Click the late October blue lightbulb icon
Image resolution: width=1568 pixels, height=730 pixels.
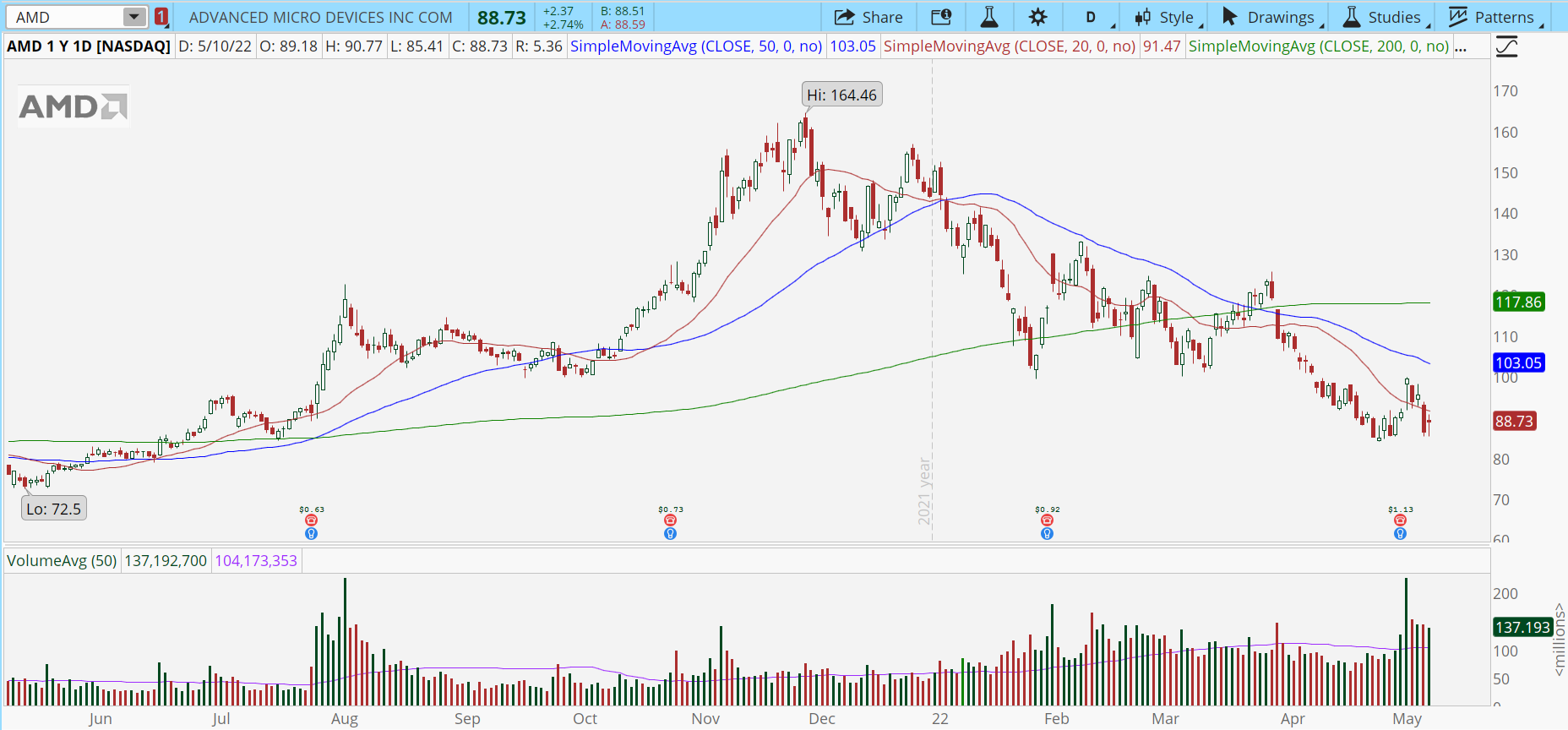tap(670, 533)
